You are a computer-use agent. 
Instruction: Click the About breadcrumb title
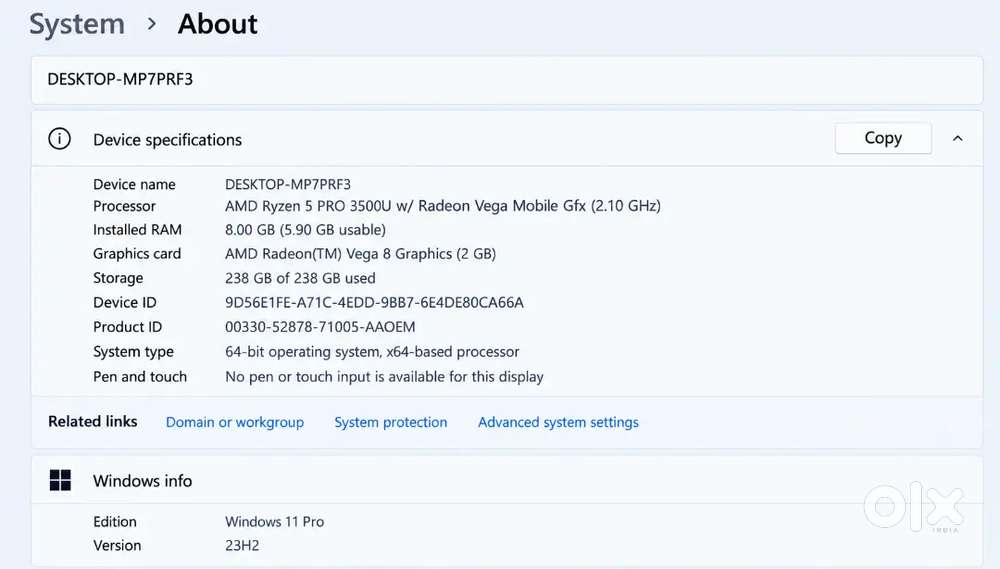coord(217,24)
